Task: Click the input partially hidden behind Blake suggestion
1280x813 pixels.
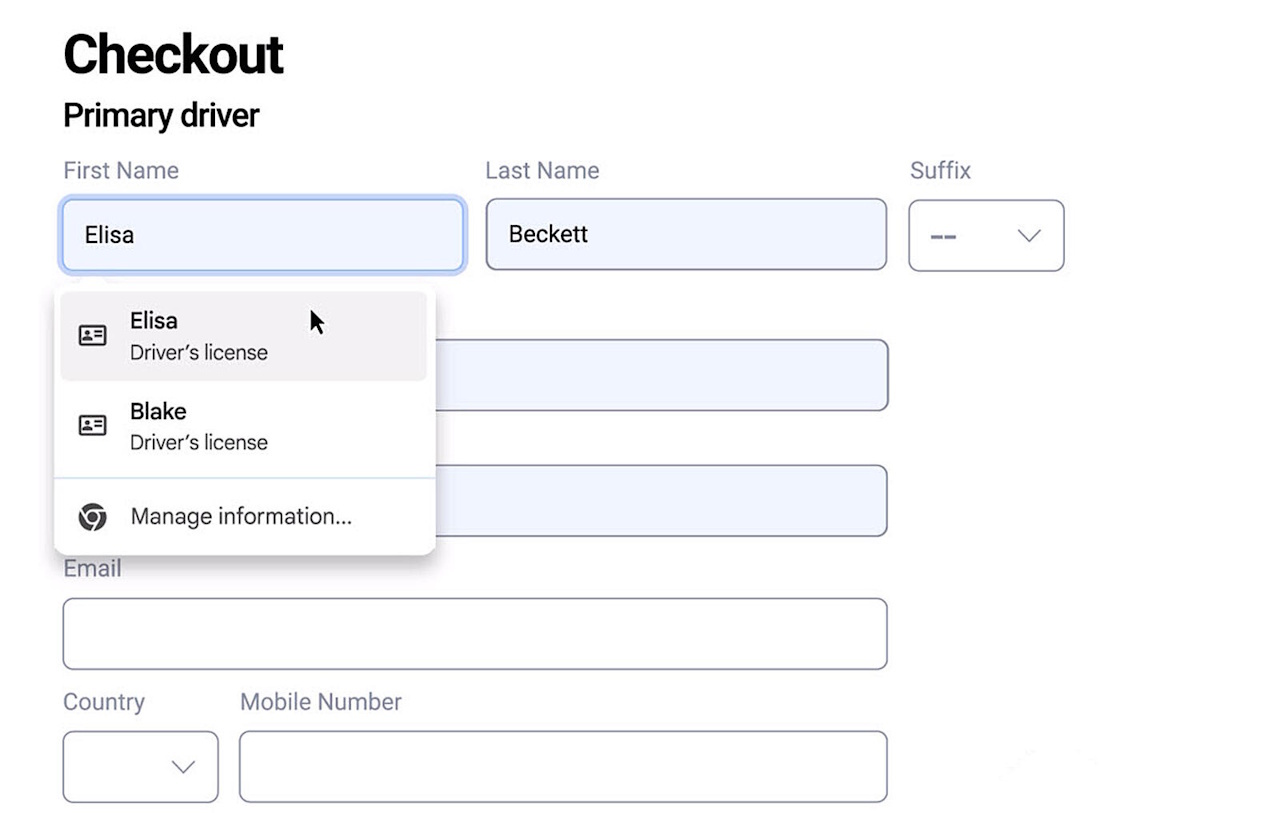Action: [660, 375]
